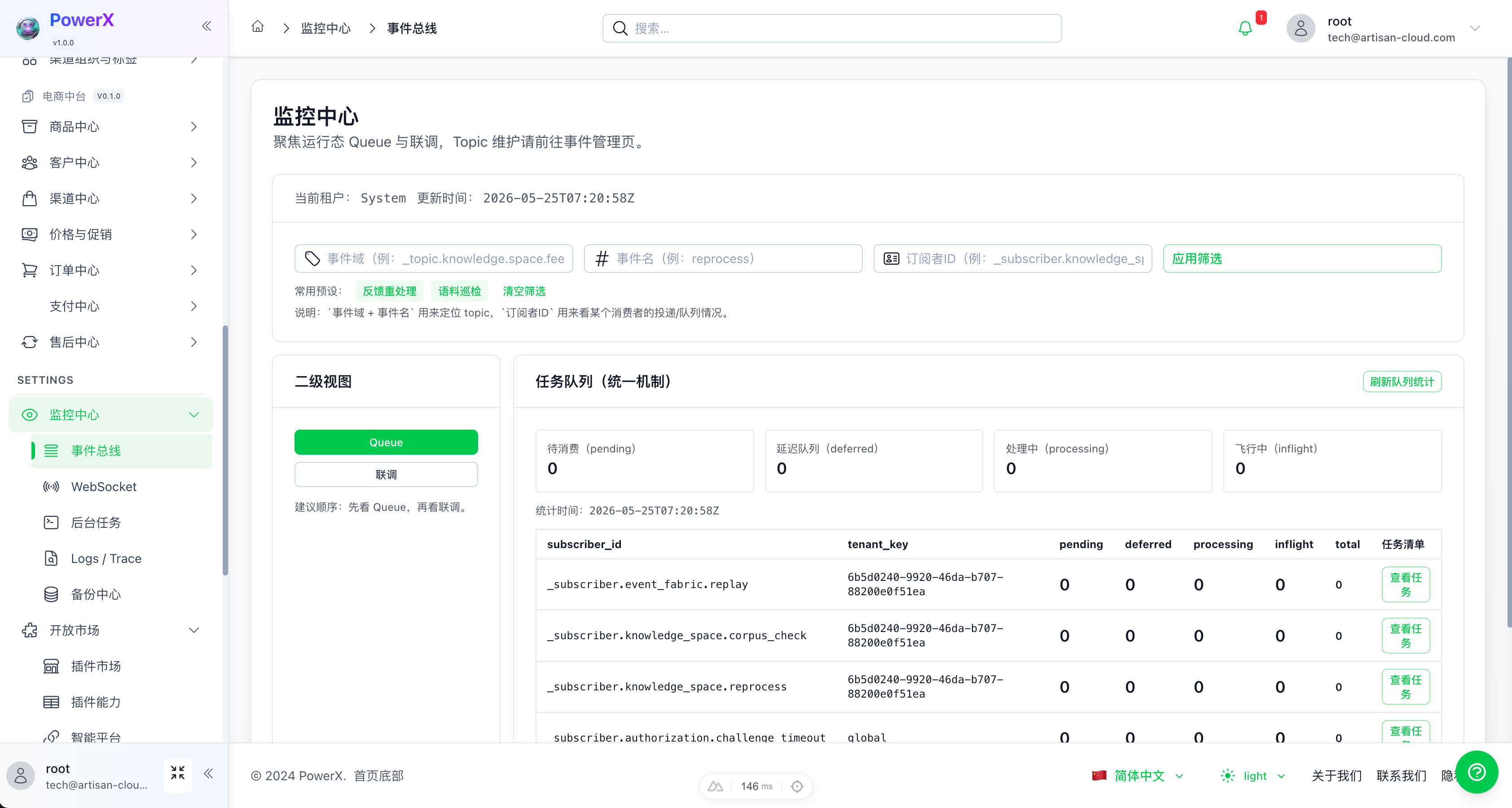This screenshot has height=808, width=1512.
Task: Open 插件市场 in sidebar
Action: (x=122, y=666)
